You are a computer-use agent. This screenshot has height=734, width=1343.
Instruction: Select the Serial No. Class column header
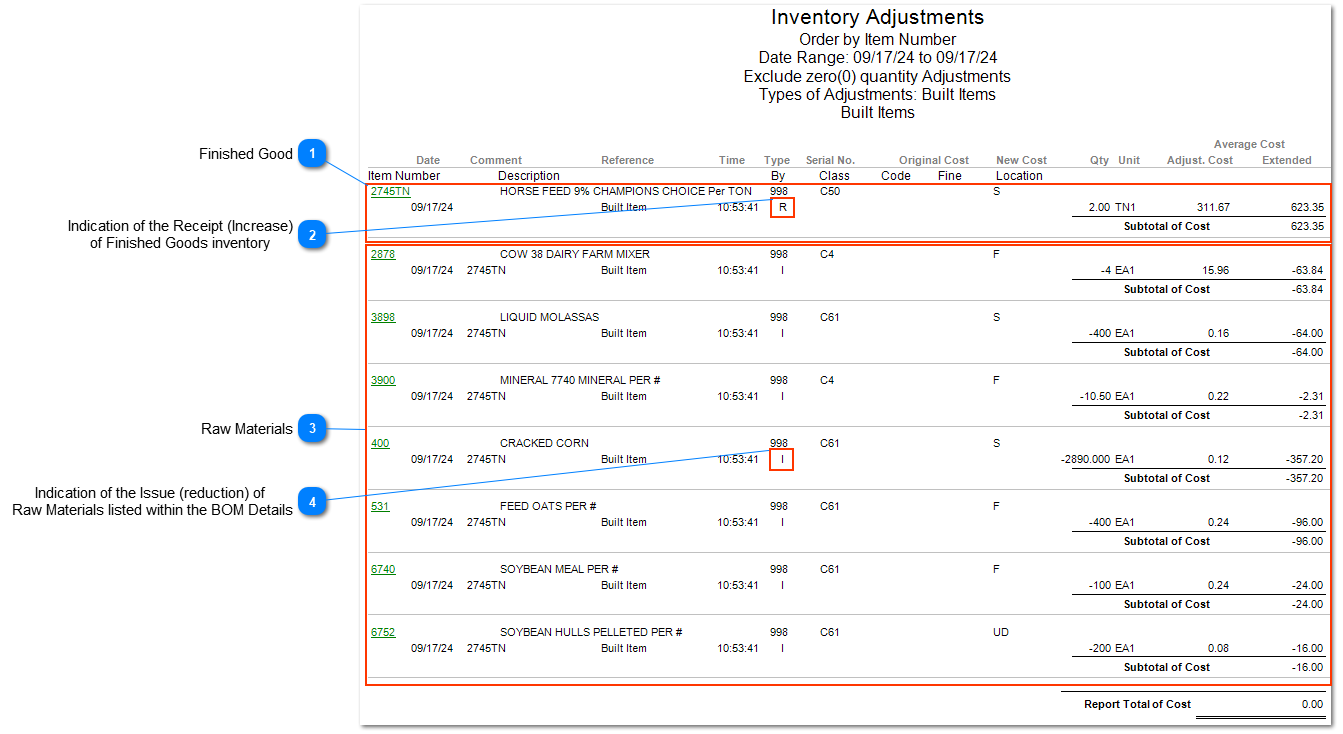831,167
